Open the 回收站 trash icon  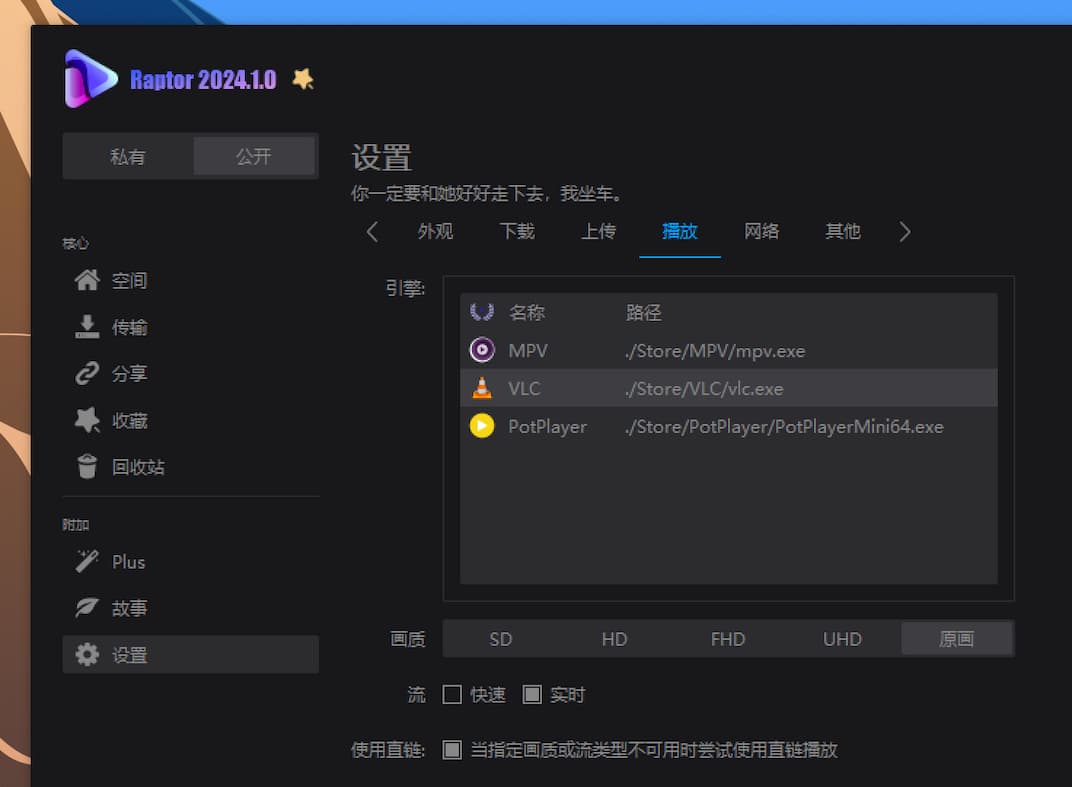87,466
